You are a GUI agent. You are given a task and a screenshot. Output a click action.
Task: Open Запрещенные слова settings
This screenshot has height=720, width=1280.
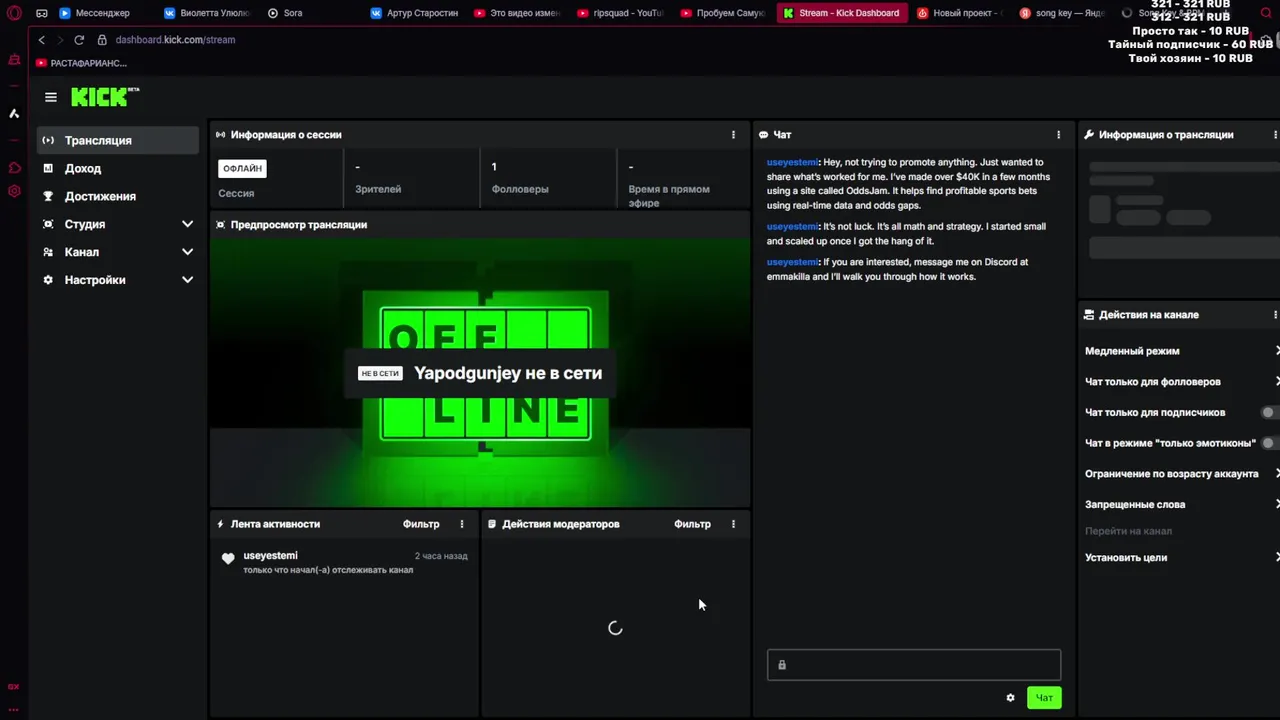[1181, 505]
